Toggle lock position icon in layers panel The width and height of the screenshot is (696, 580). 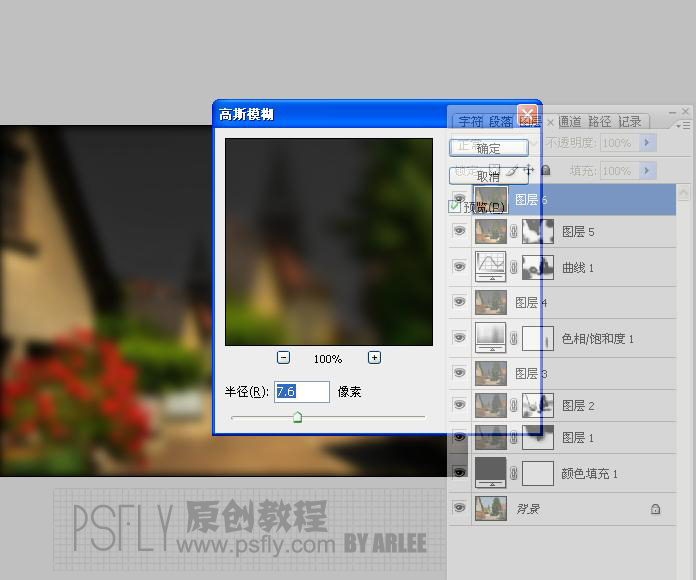[529, 170]
